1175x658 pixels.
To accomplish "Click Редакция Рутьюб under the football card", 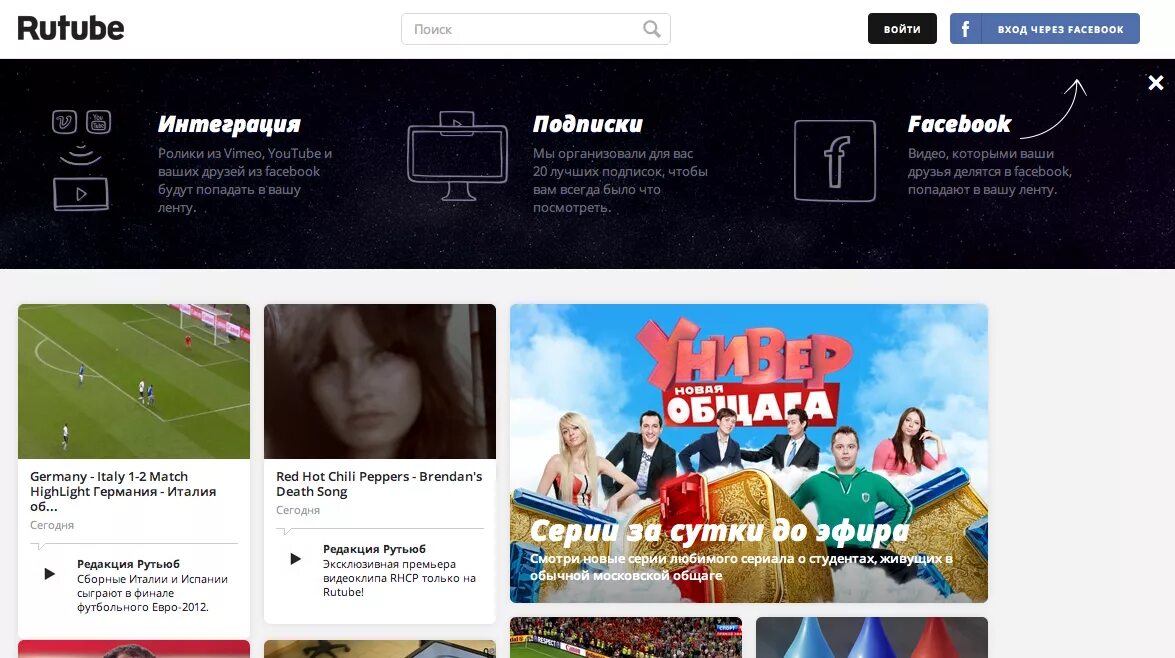I will click(128, 564).
